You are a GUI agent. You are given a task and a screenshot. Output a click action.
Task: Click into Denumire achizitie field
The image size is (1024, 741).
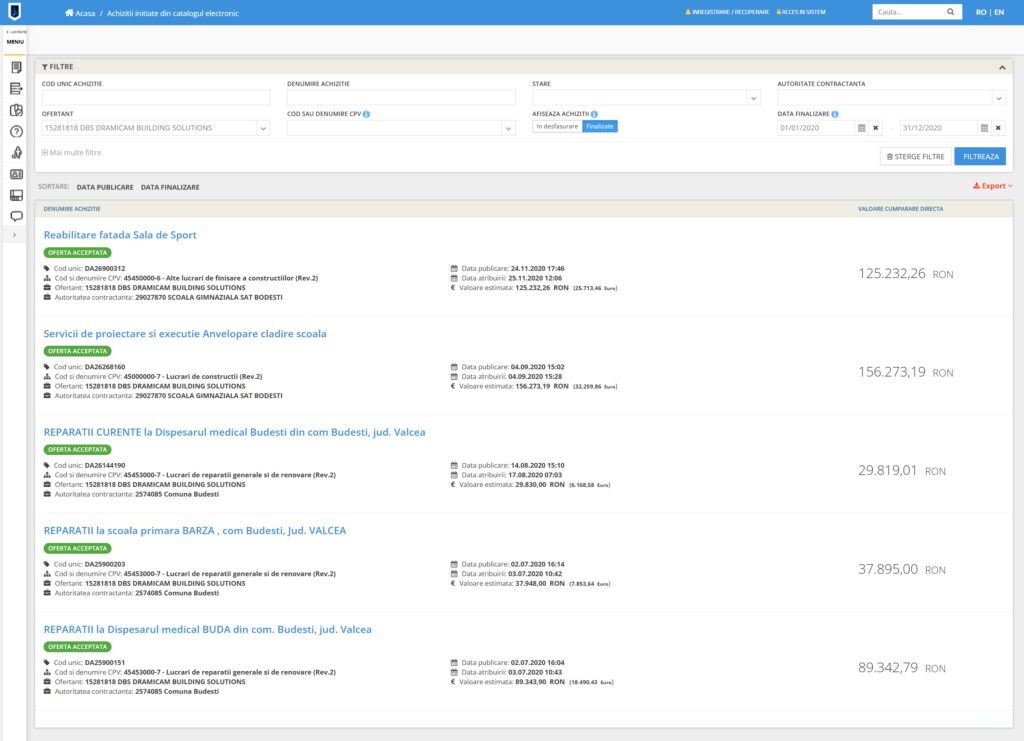[x=401, y=97]
